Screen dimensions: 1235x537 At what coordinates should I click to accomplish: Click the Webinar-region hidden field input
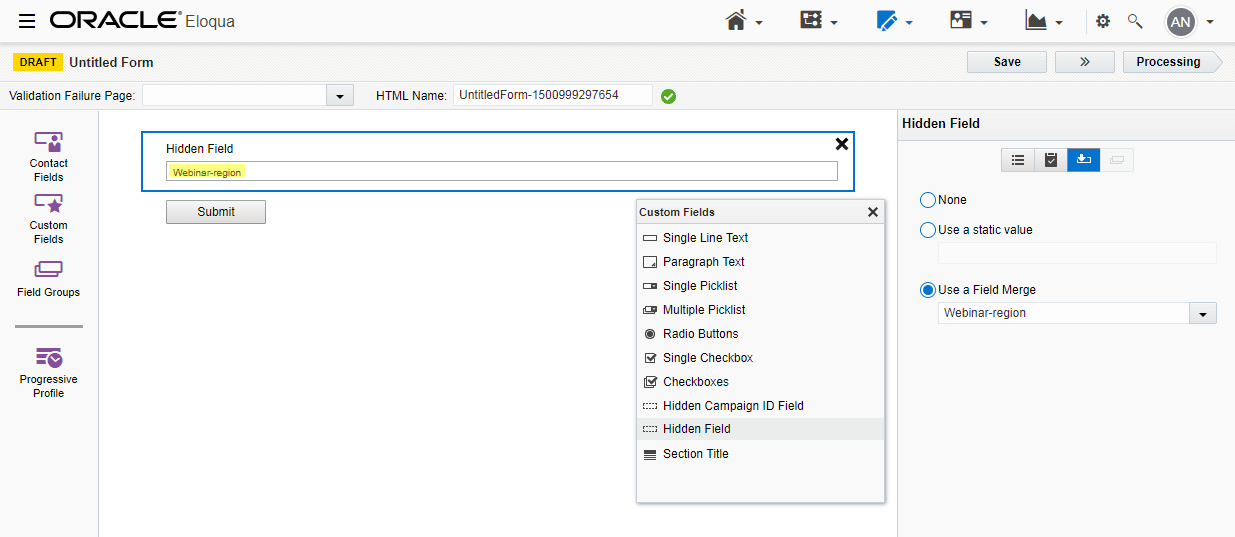coord(502,172)
